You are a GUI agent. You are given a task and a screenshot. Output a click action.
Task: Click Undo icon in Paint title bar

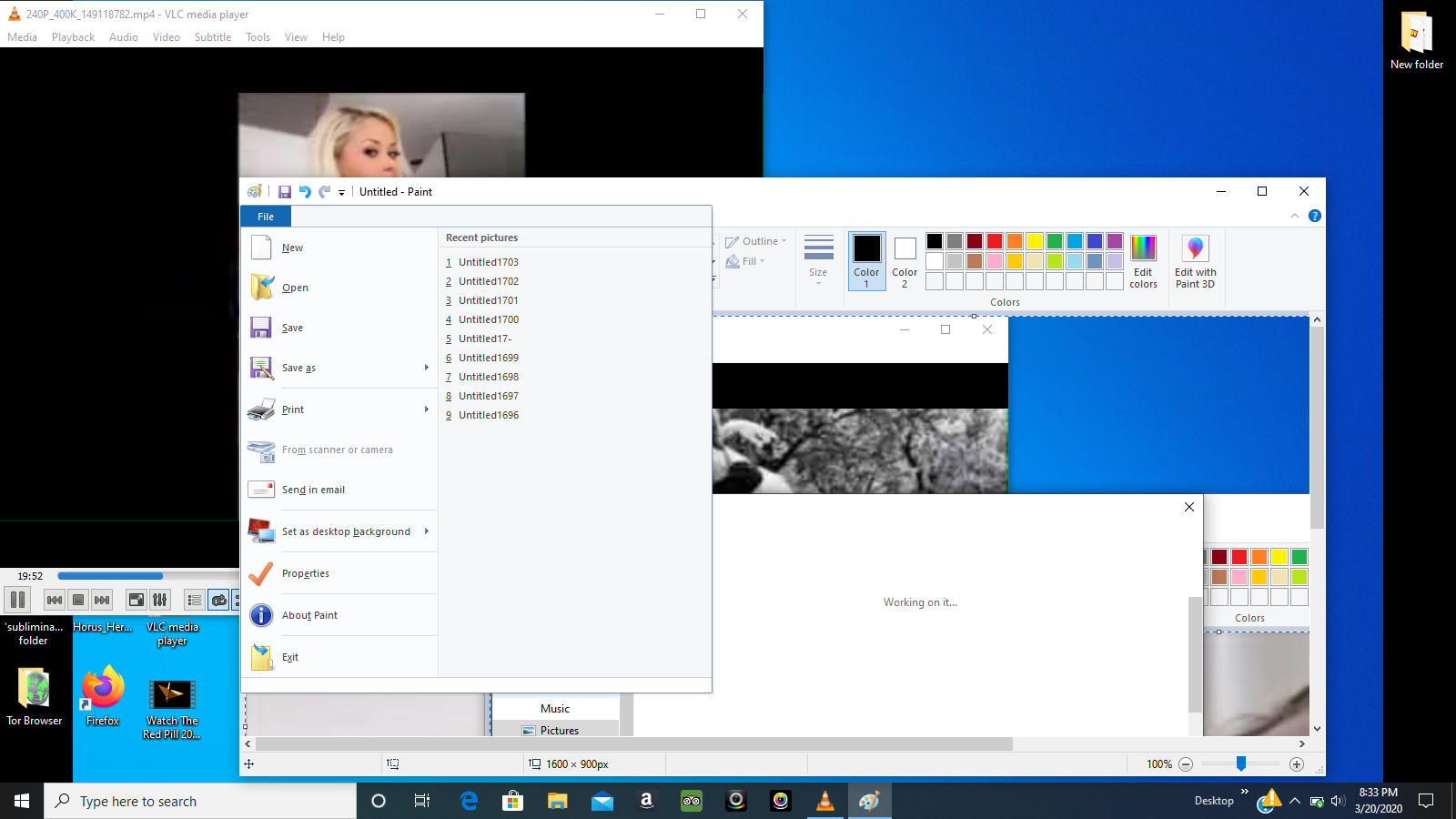[x=305, y=192]
